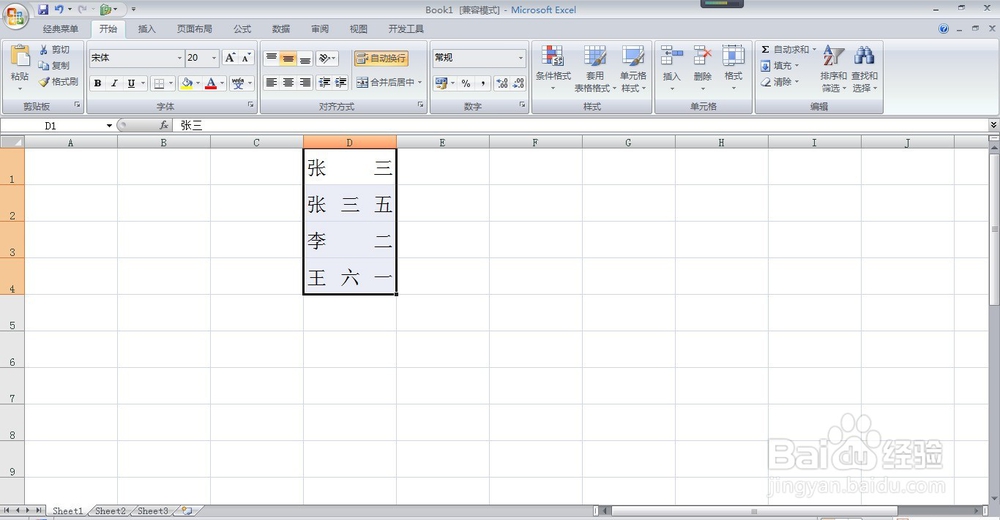Select row 5 header
The image size is (1000, 520).
click(12, 313)
